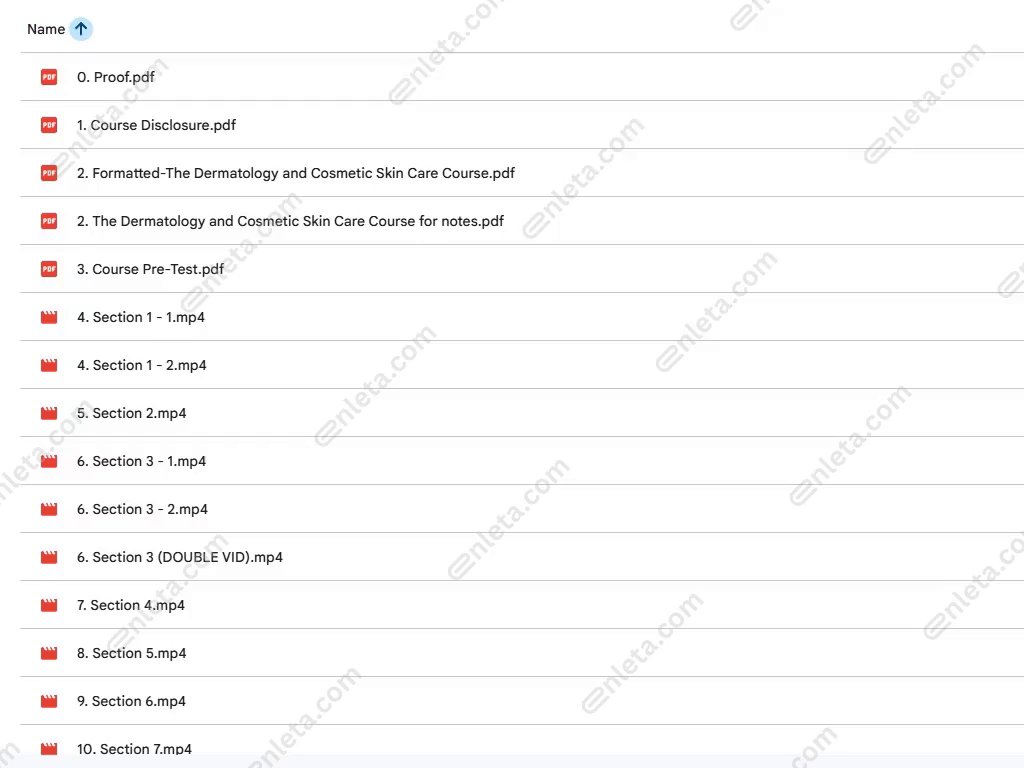Open 3. Course Pre-Test.pdf
Viewport: 1024px width, 768px height.
(150, 269)
